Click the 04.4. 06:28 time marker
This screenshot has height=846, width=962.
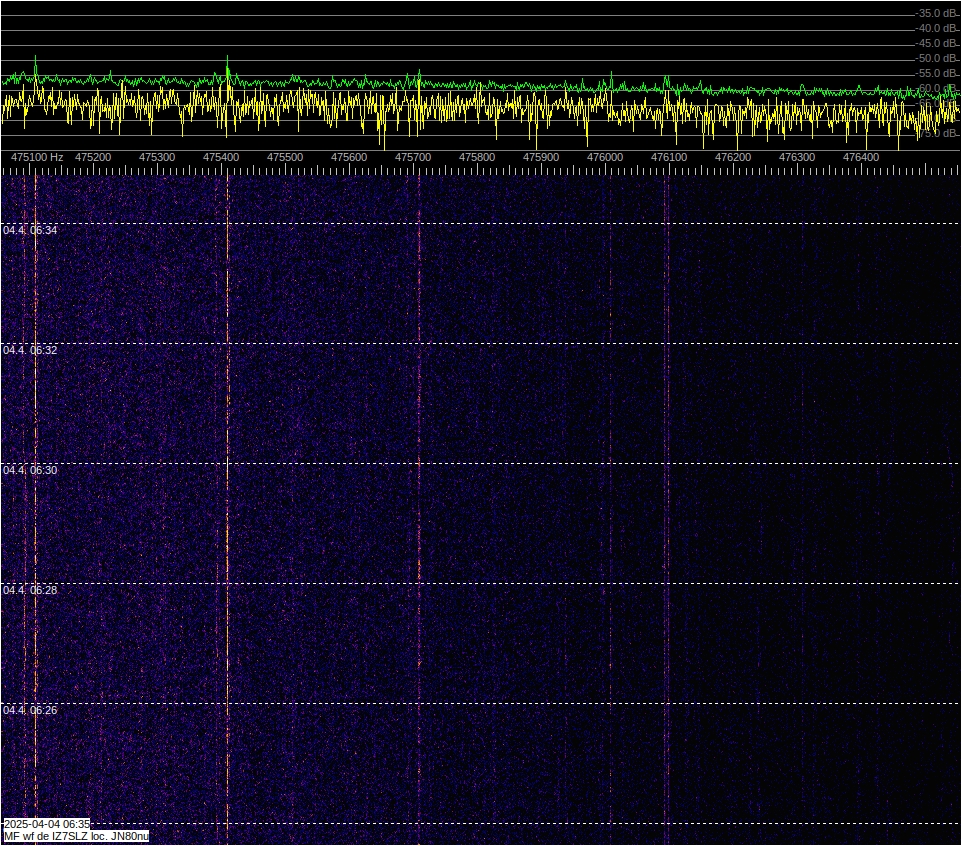click(x=30, y=590)
